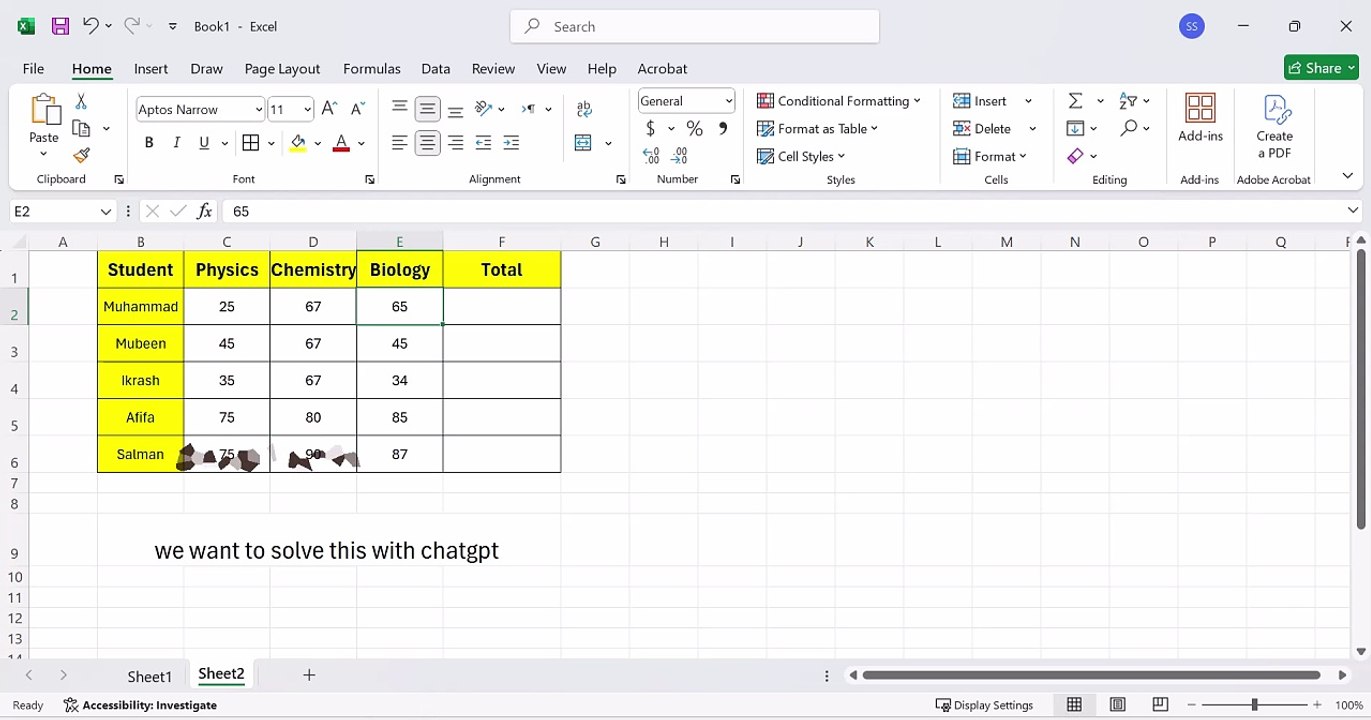Click the Increase Decimal icon
1371x720 pixels.
652,156
